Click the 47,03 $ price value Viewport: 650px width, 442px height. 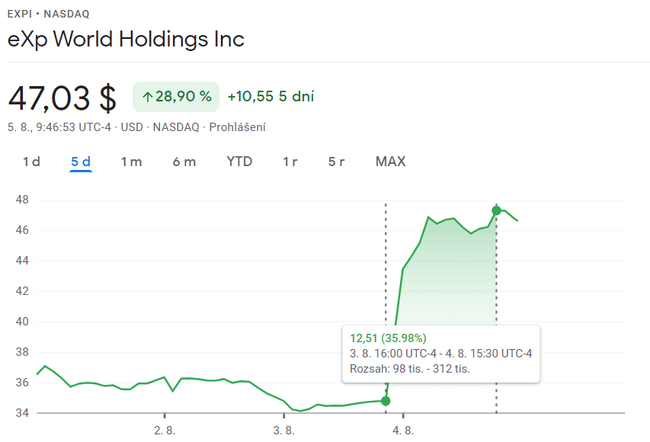(x=62, y=98)
